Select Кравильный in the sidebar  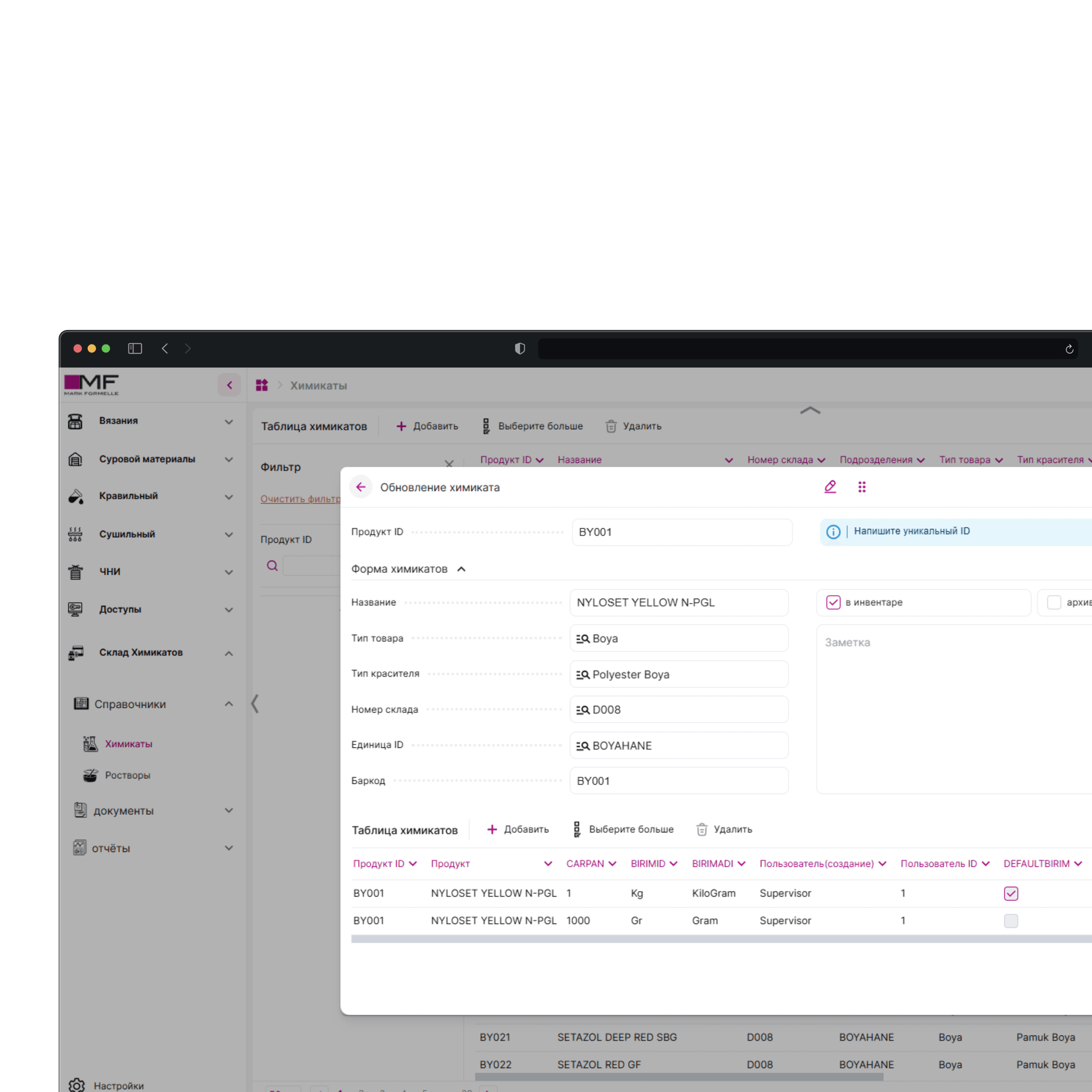tap(128, 496)
